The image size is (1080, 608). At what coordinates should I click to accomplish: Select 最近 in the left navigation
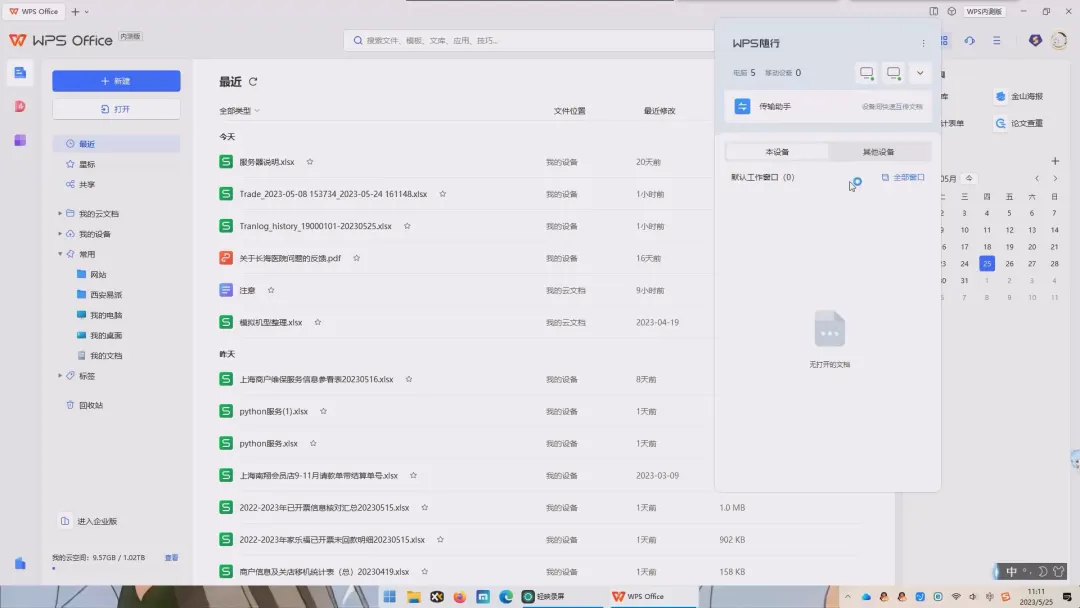116,144
